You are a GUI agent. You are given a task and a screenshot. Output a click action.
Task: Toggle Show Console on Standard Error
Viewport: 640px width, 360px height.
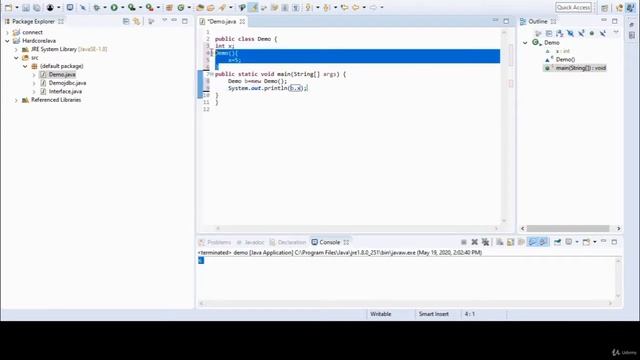coord(543,242)
